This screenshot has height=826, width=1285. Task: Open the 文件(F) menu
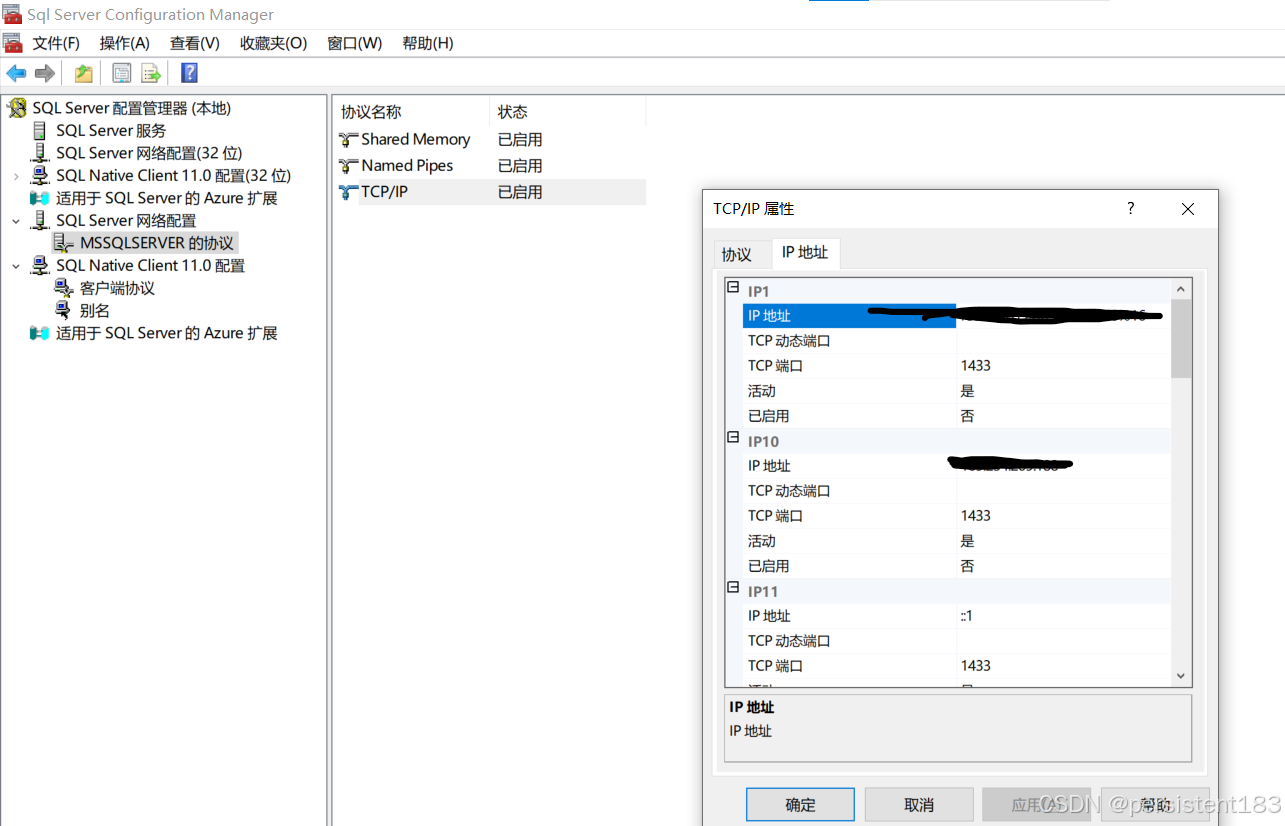56,43
